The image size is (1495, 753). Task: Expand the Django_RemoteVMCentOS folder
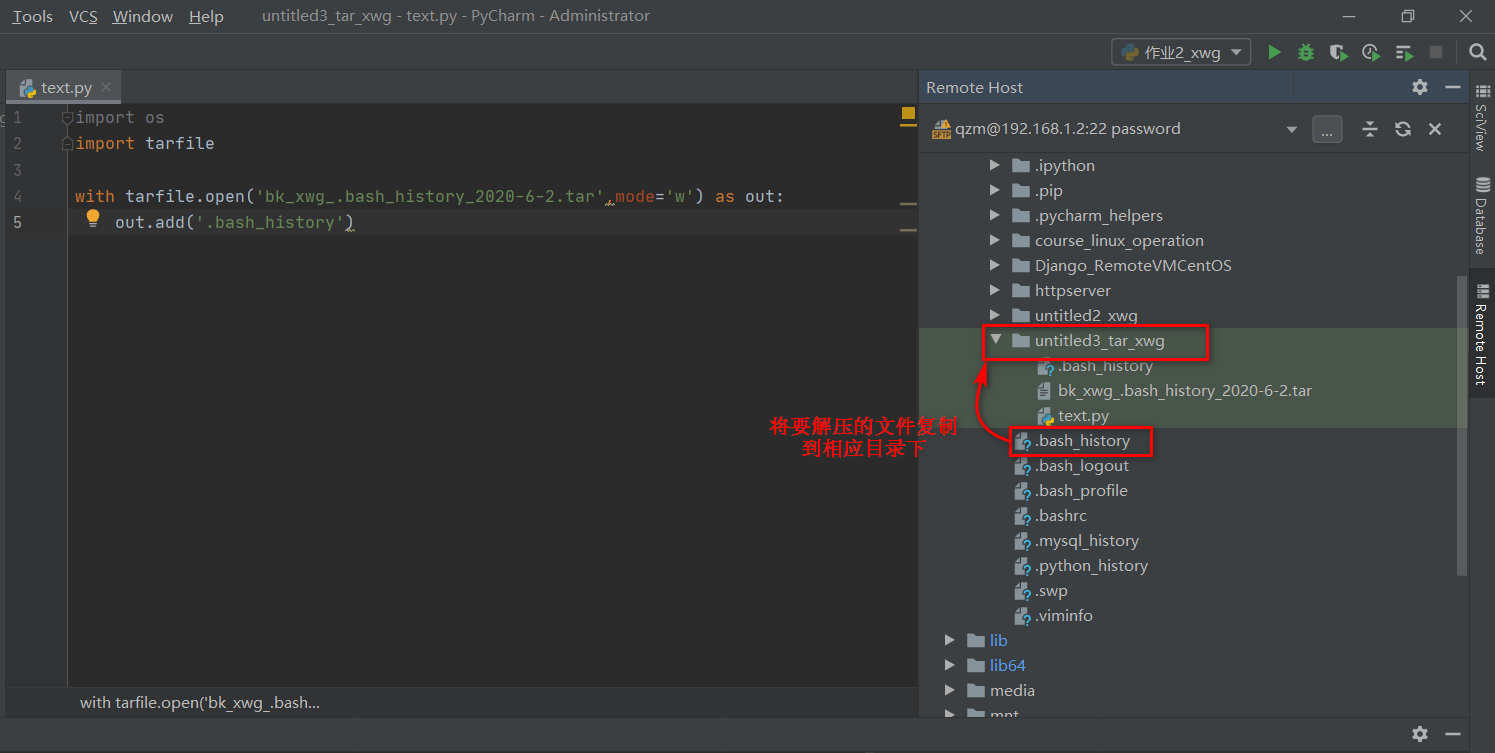994,265
